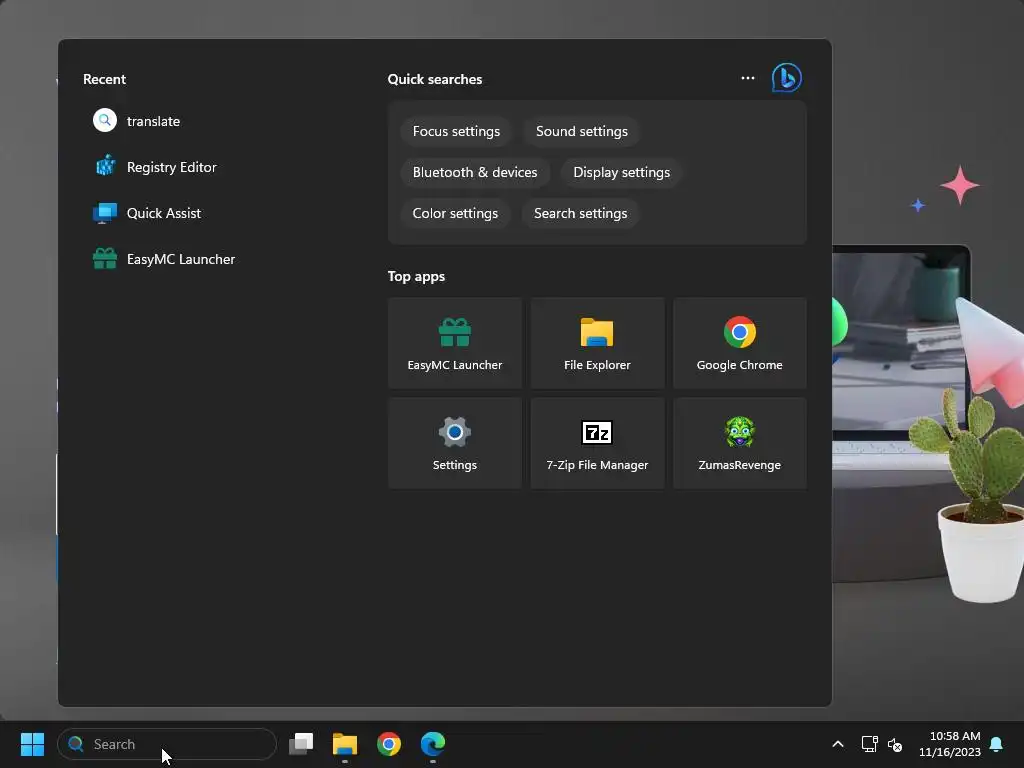Open Google Chrome from the taskbar
1024x768 pixels.
click(389, 744)
